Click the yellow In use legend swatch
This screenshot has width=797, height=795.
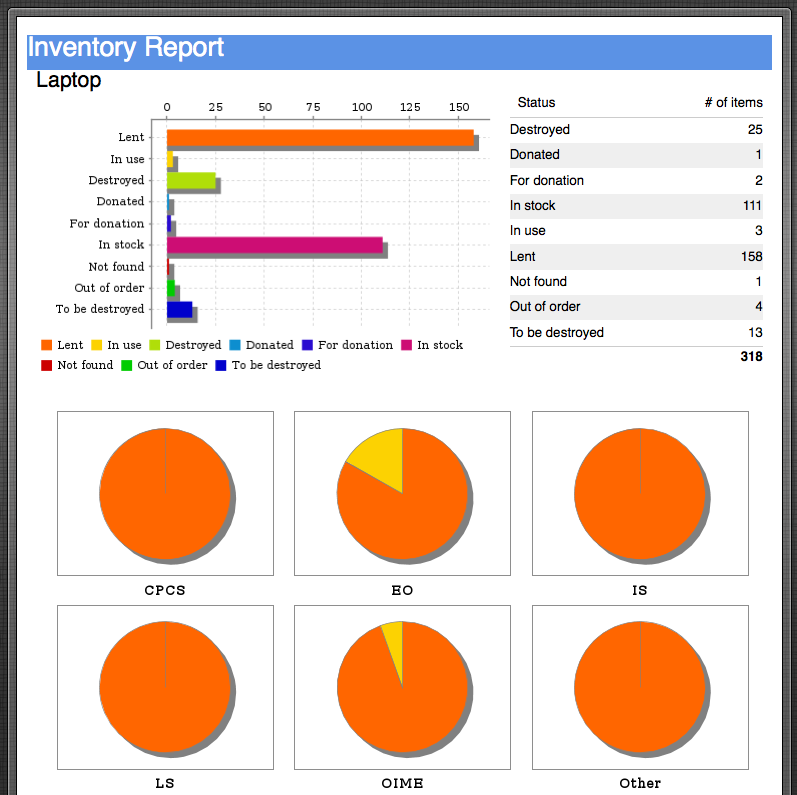click(96, 345)
